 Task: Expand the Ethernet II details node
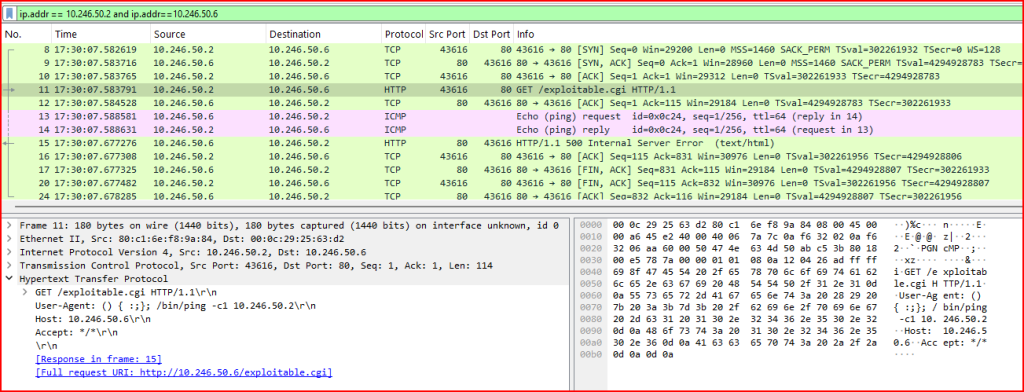8,238
